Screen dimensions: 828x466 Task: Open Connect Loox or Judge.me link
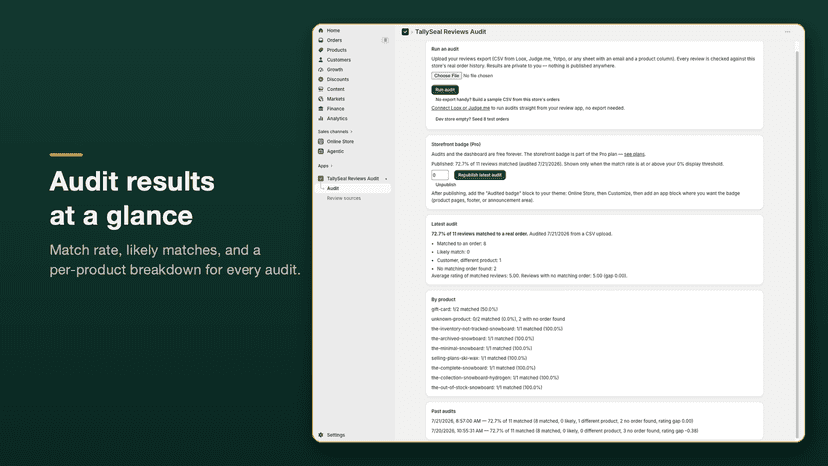(x=460, y=108)
